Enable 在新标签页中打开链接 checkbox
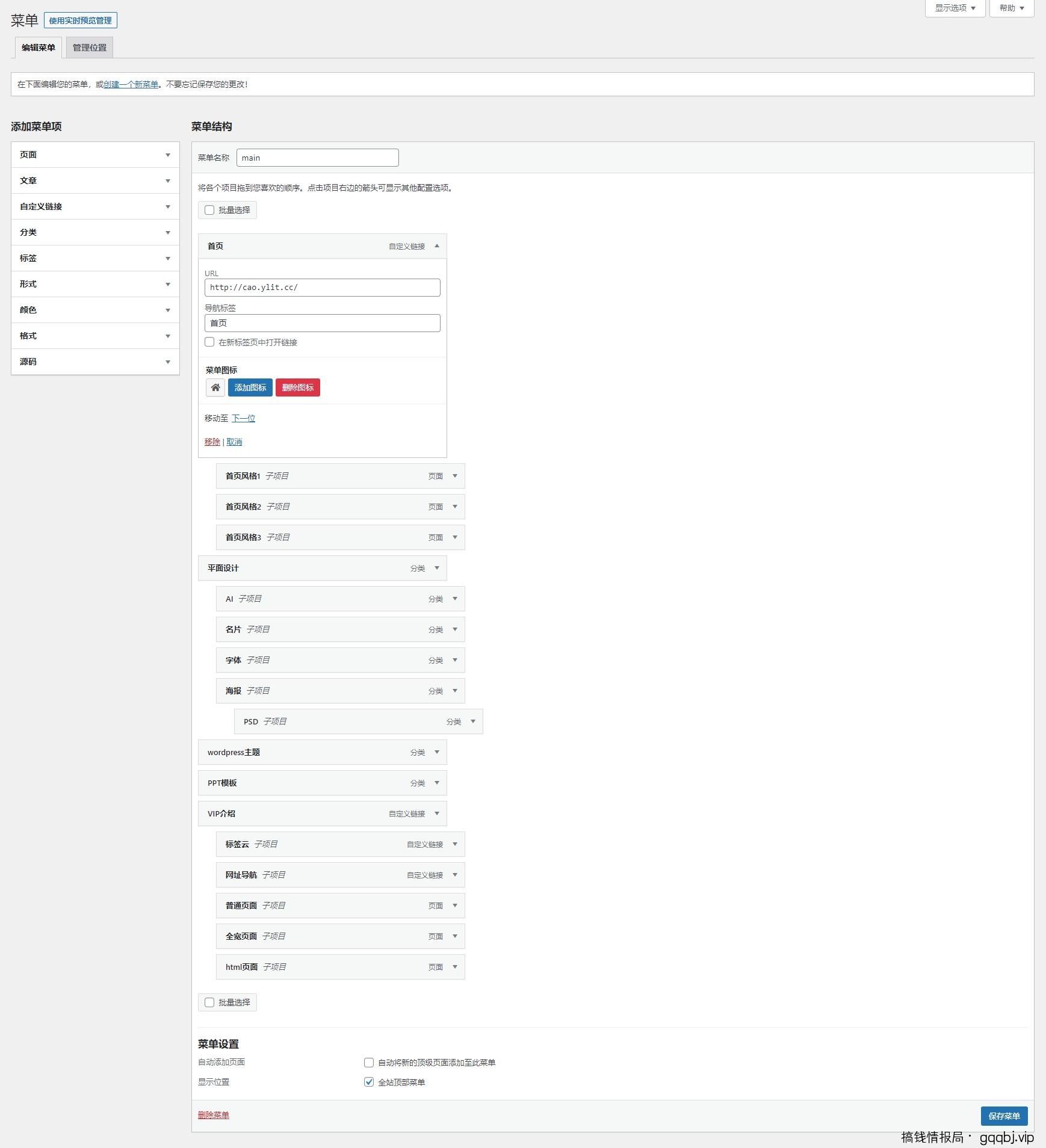Screen dimensions: 1046x1148 click(x=209, y=342)
